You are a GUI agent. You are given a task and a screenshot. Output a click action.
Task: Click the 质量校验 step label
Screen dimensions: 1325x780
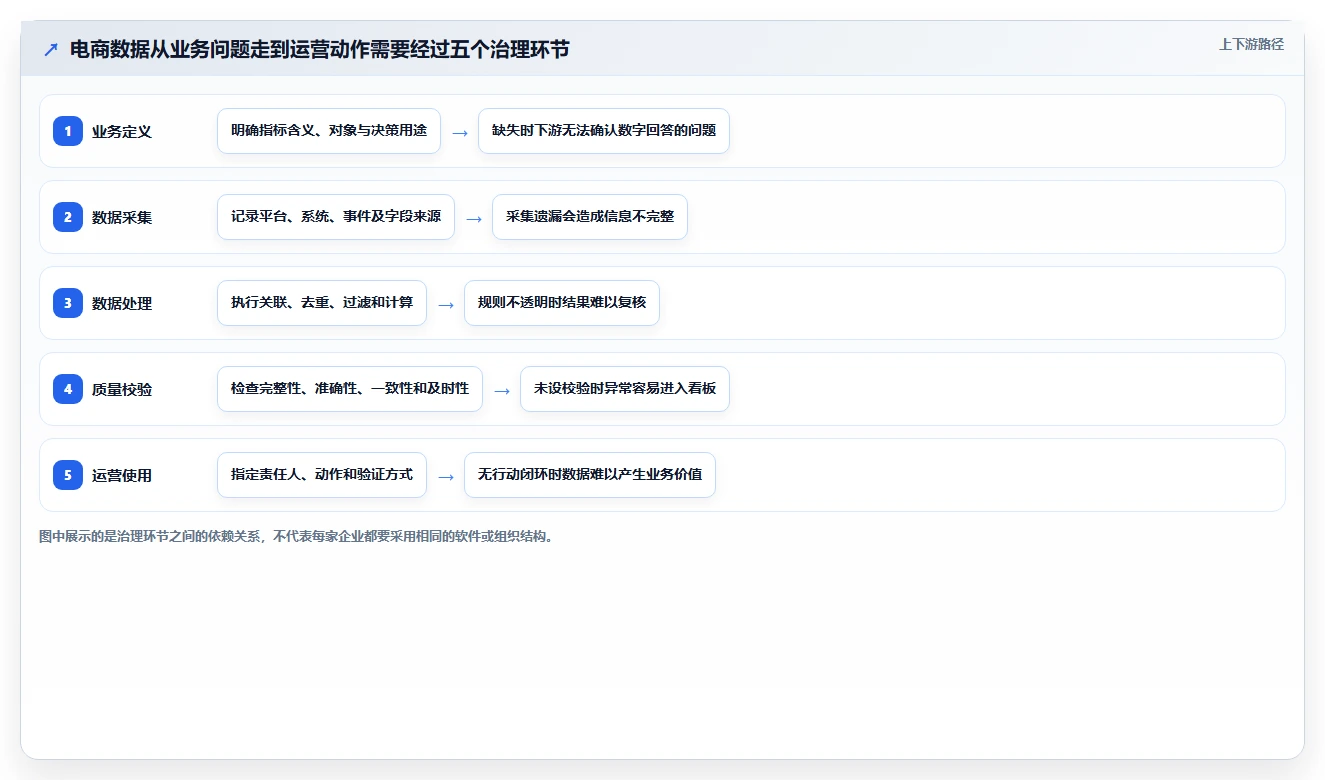tap(122, 389)
